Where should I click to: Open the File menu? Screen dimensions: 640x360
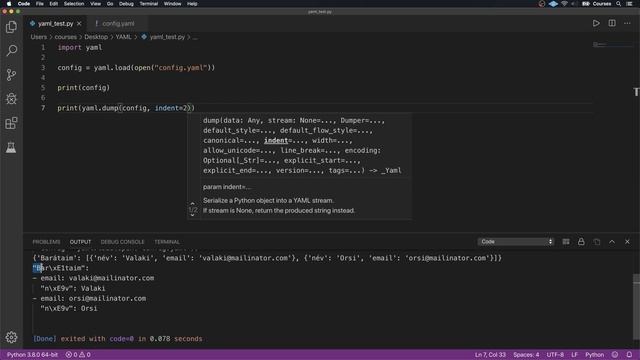tap(40, 4)
